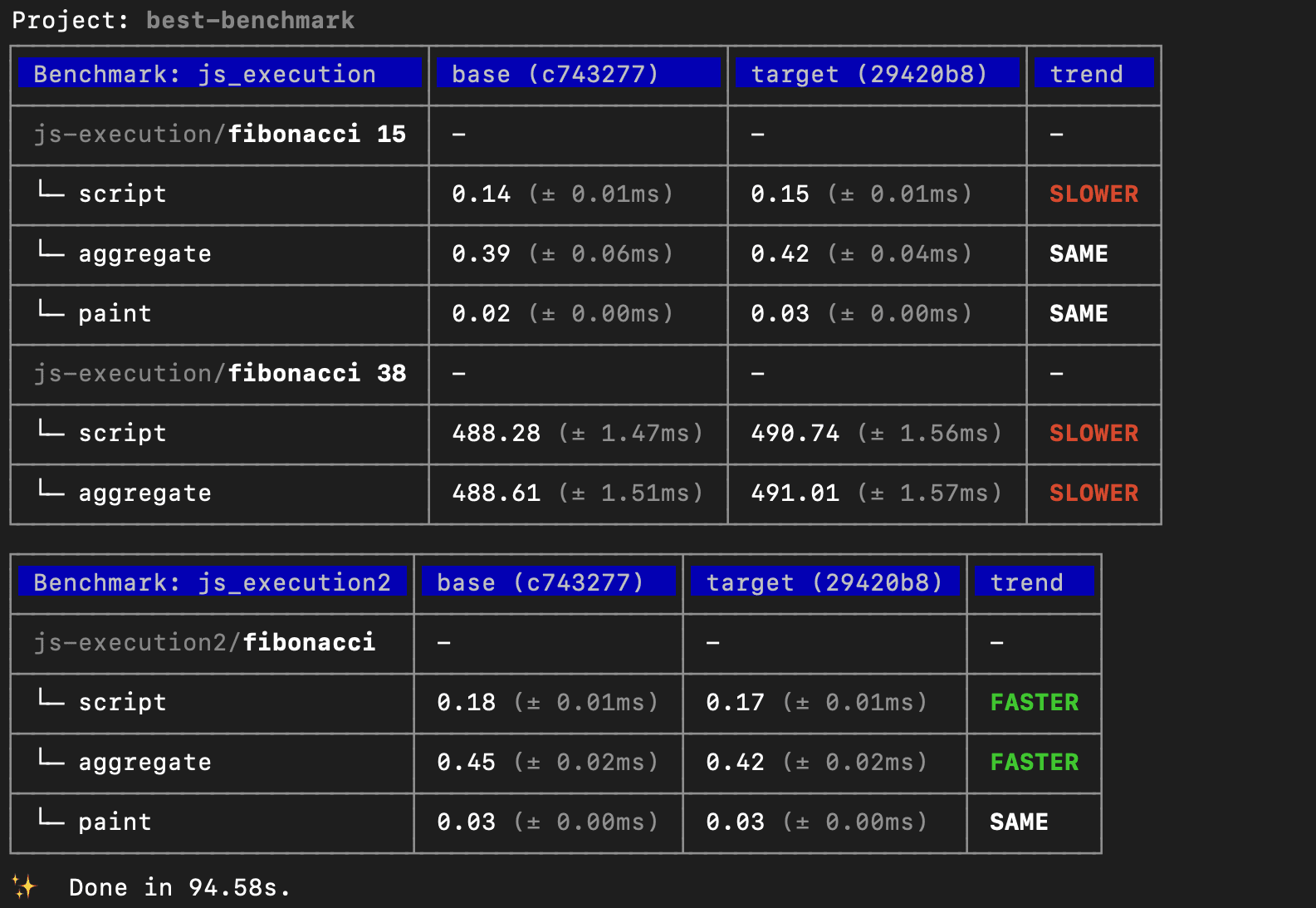Click base value 0.03 in js_execution2 paint row
Viewport: 1316px width, 908px height.
click(x=547, y=822)
